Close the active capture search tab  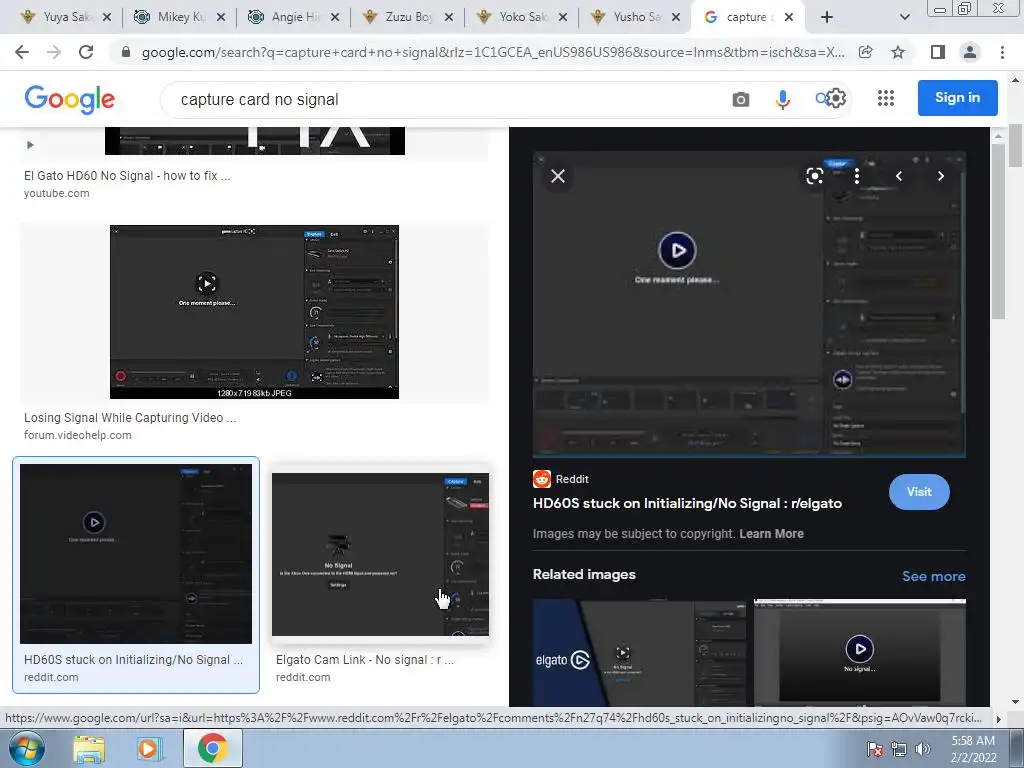(x=789, y=17)
